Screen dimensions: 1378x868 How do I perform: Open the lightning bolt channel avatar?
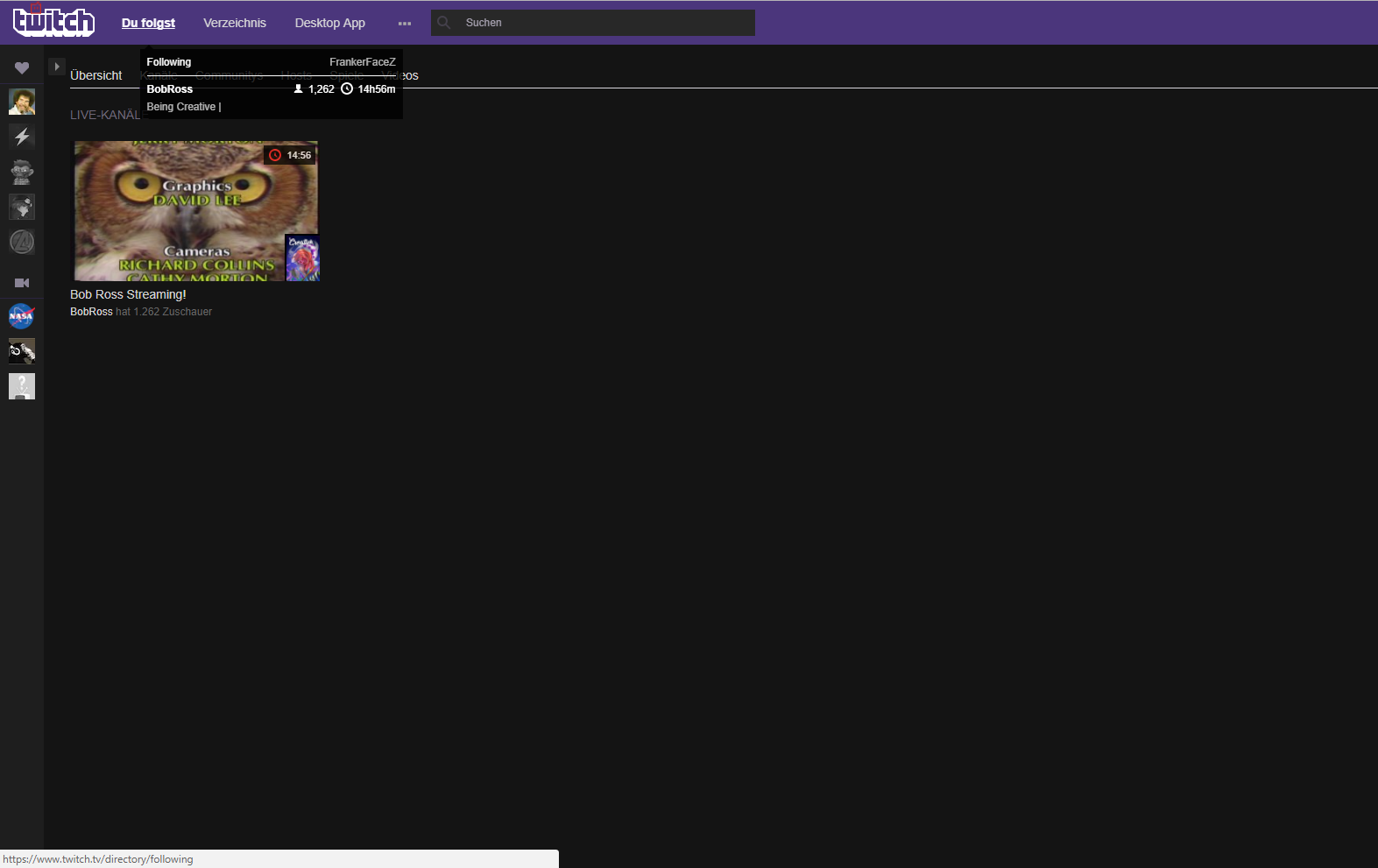click(22, 137)
